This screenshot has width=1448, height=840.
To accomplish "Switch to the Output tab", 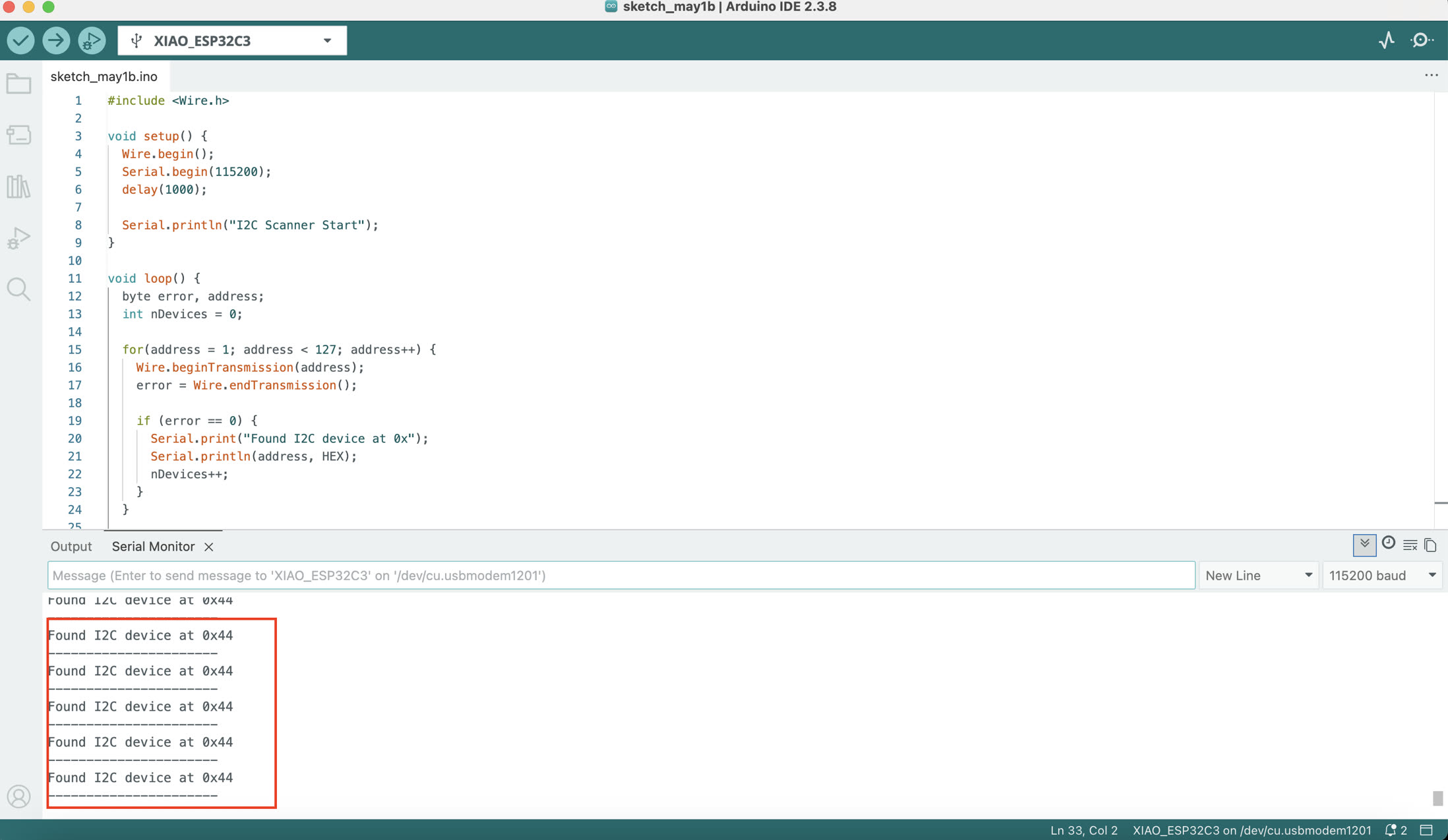I will pos(71,547).
